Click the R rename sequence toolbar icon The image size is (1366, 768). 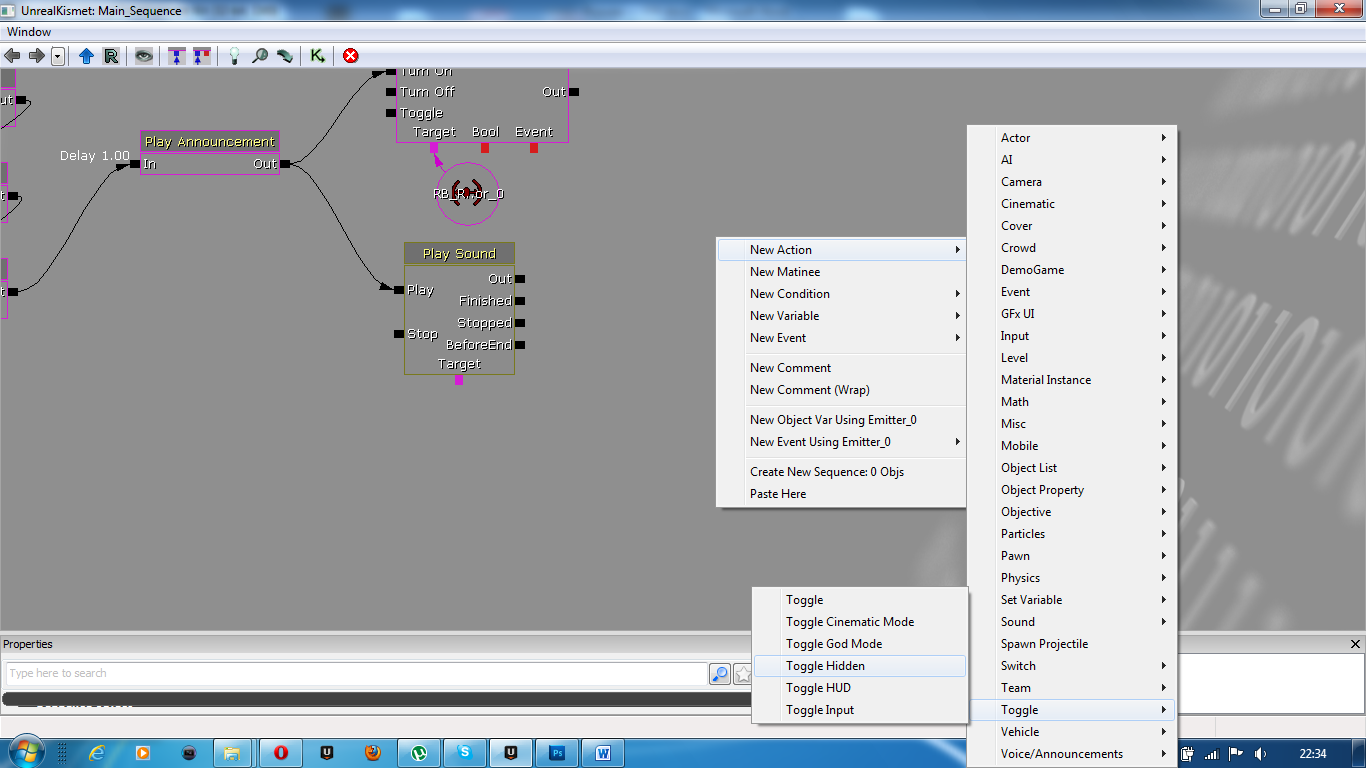[x=111, y=56]
